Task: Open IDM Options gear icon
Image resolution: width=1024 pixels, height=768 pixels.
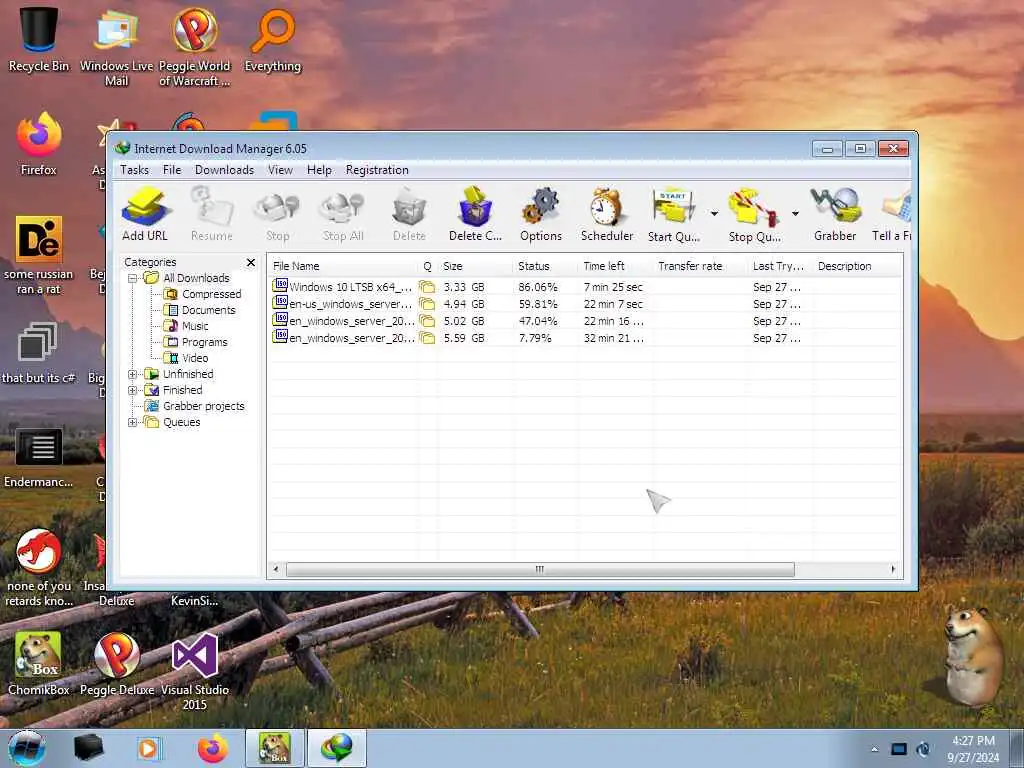Action: click(x=541, y=214)
